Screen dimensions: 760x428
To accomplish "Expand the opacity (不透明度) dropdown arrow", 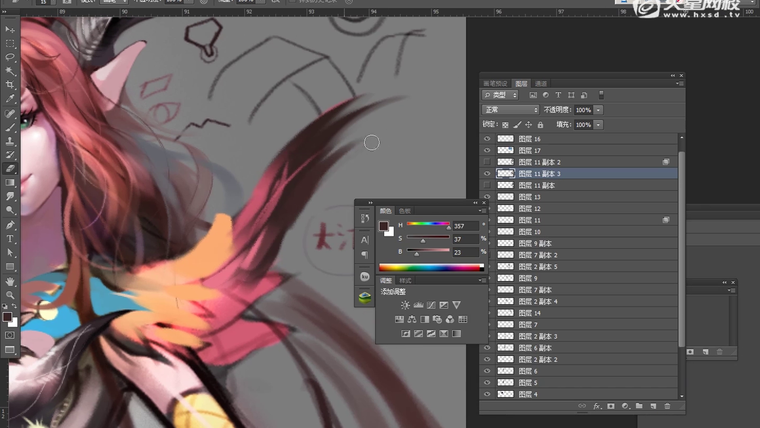I will (x=598, y=109).
